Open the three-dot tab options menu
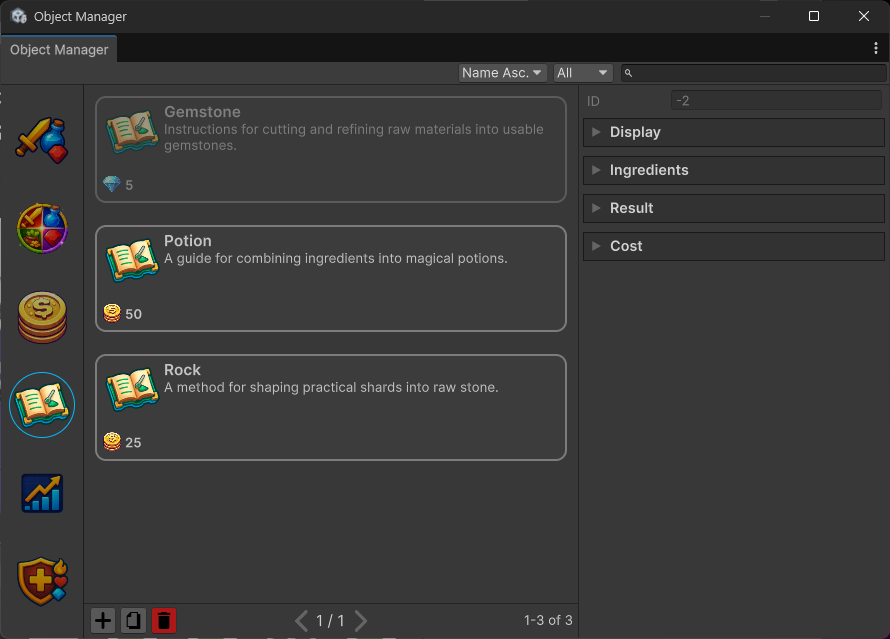The height and width of the screenshot is (639, 890). [876, 48]
